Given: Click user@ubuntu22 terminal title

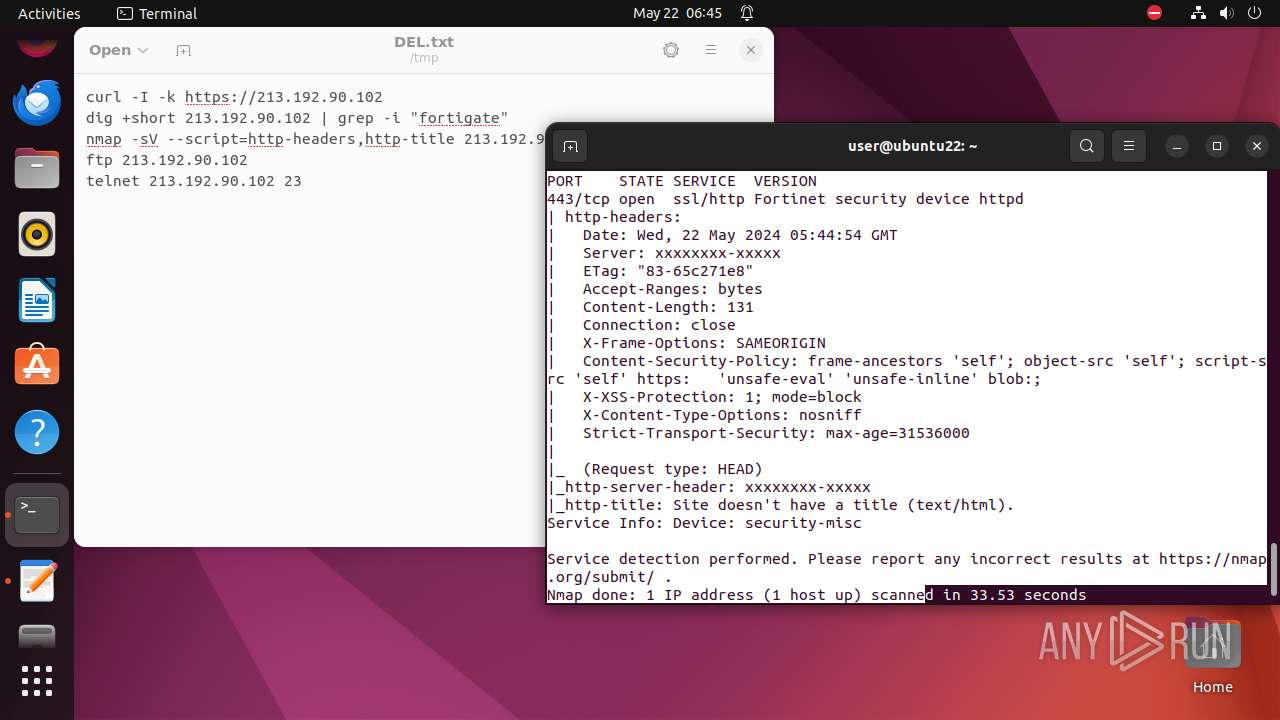Looking at the screenshot, I should click(x=912, y=146).
